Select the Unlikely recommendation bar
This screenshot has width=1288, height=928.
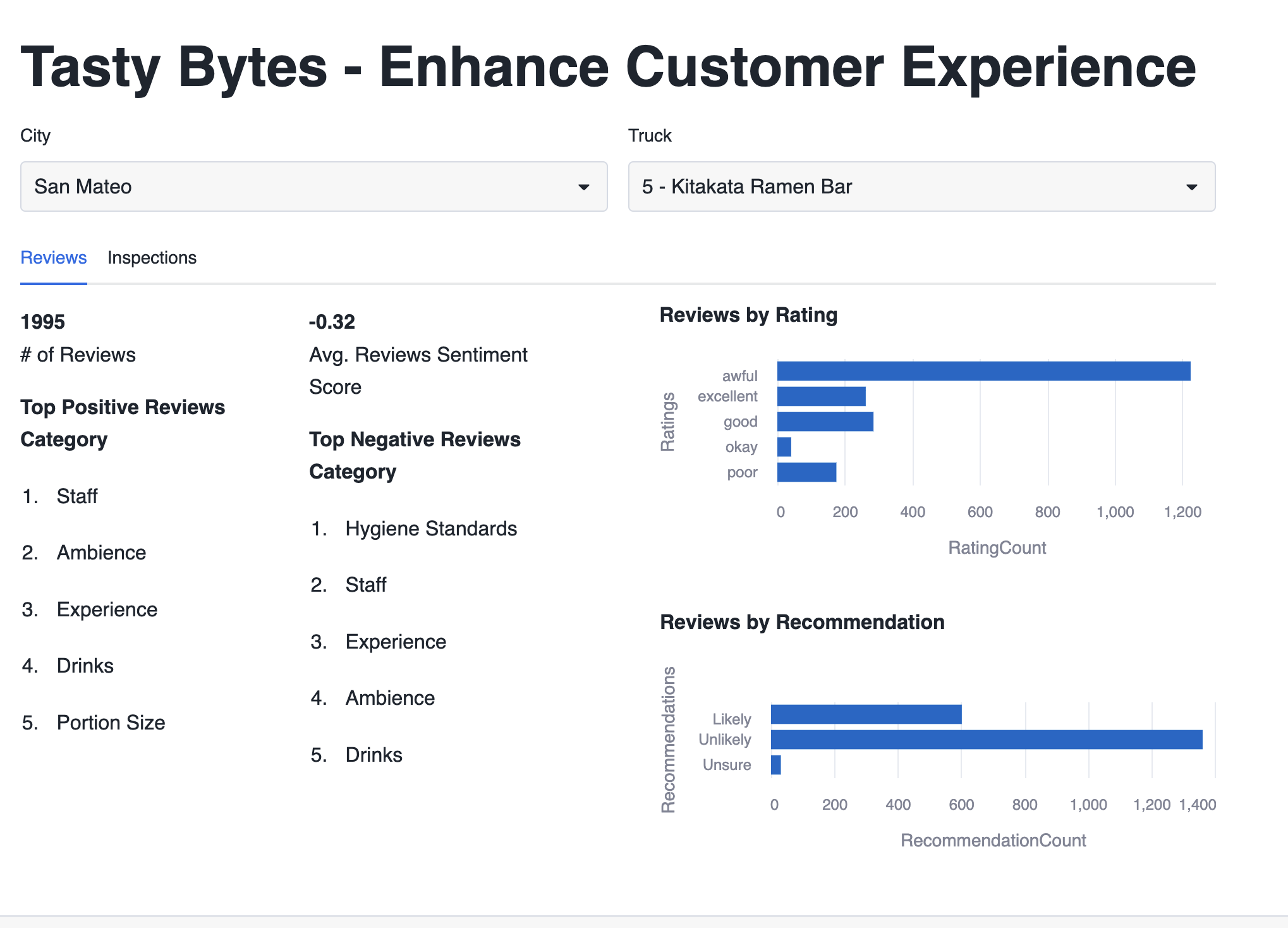click(x=986, y=740)
